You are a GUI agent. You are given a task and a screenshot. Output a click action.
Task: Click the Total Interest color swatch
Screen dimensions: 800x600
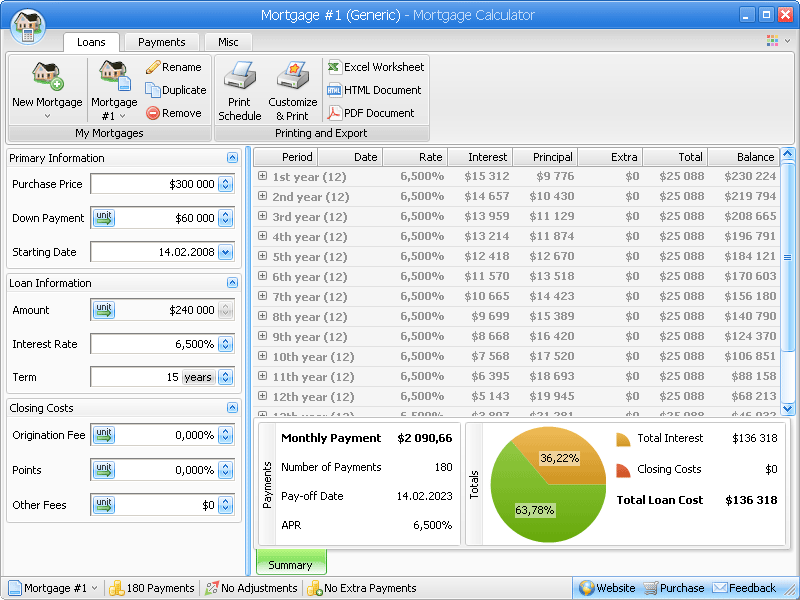click(623, 439)
